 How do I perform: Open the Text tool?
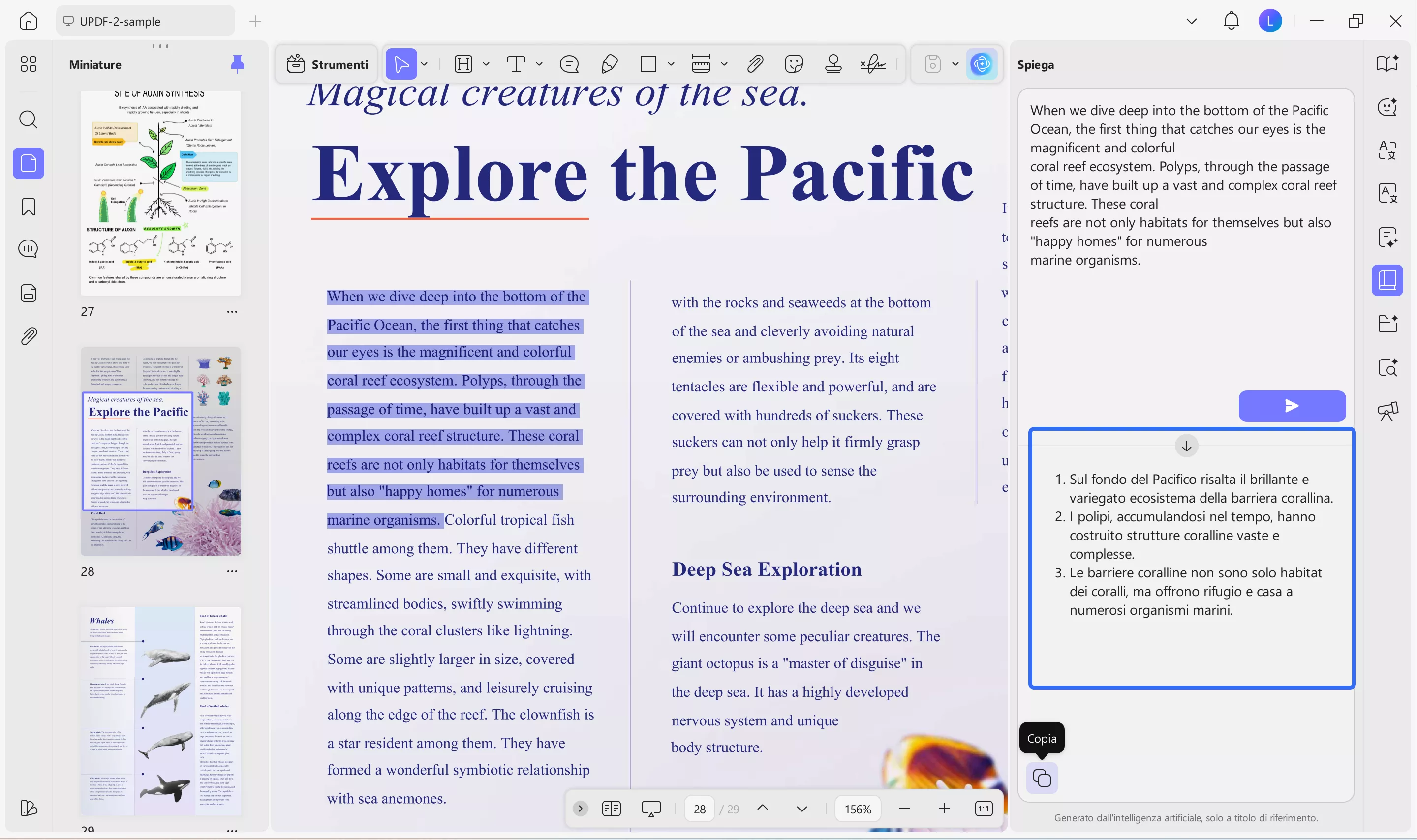click(517, 64)
